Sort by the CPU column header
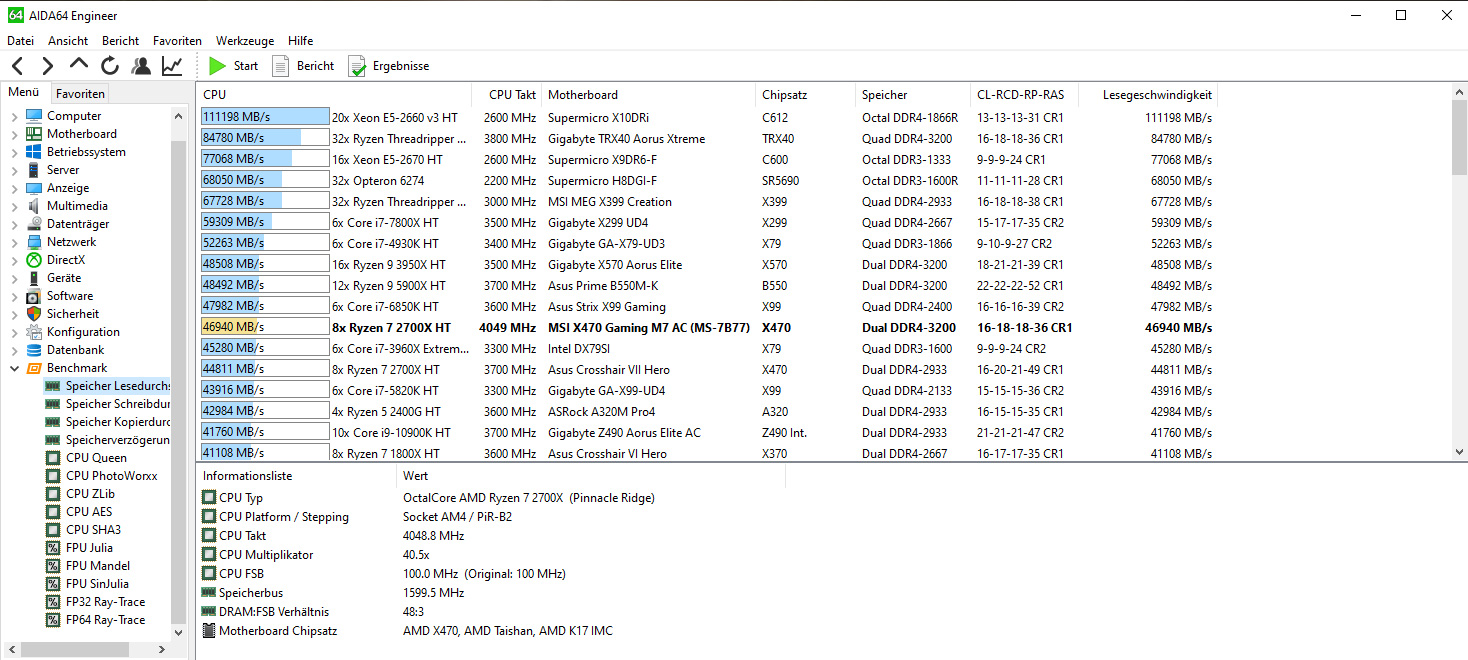The height and width of the screenshot is (660, 1468). pos(334,95)
